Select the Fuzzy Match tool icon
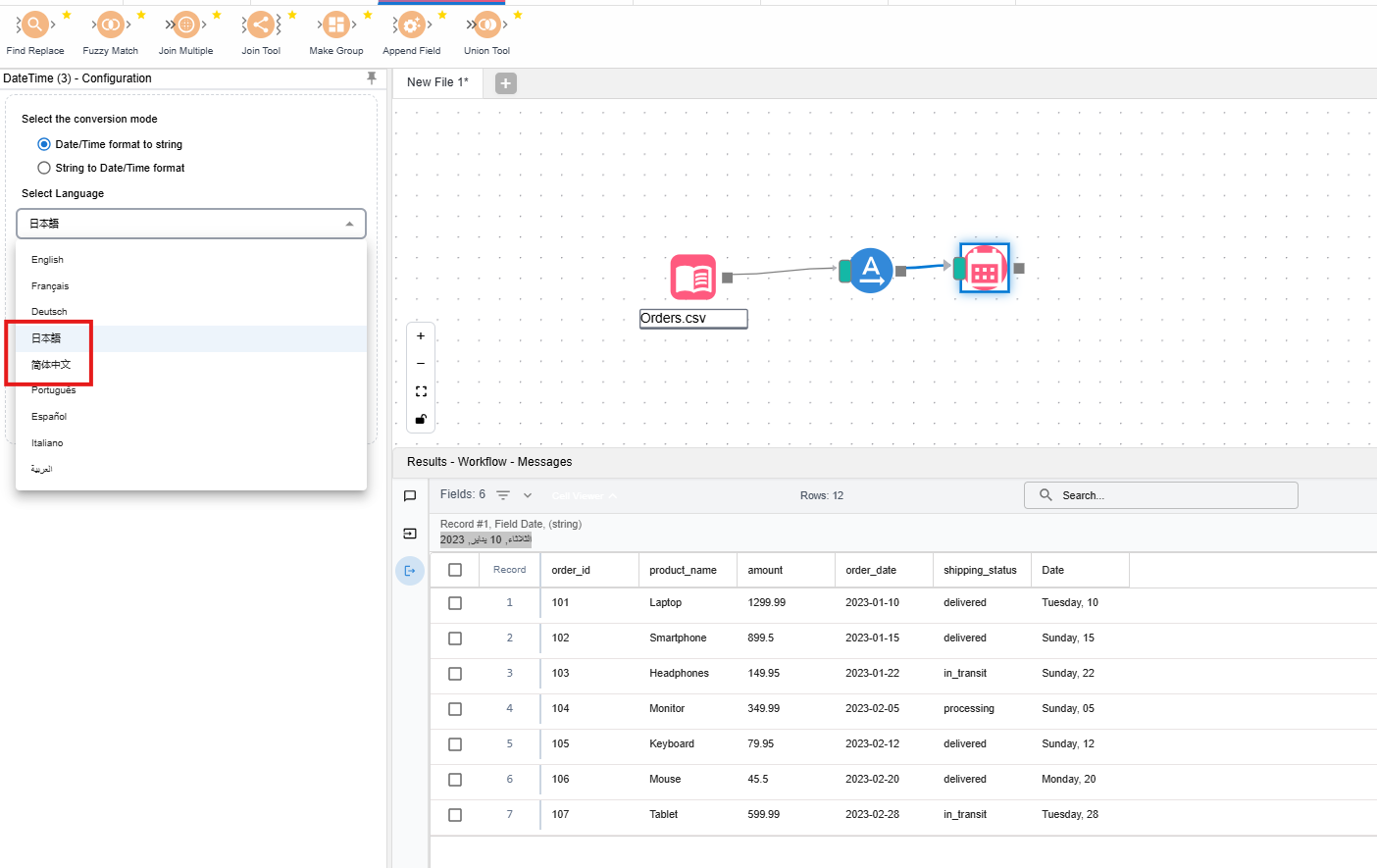 [110, 25]
